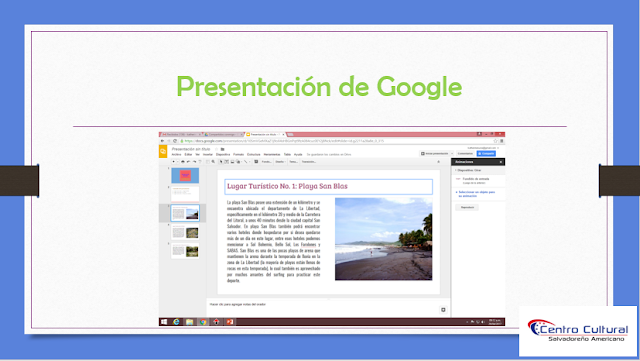Select slide 1 thumbnail
The height and width of the screenshot is (361, 640).
(185, 175)
